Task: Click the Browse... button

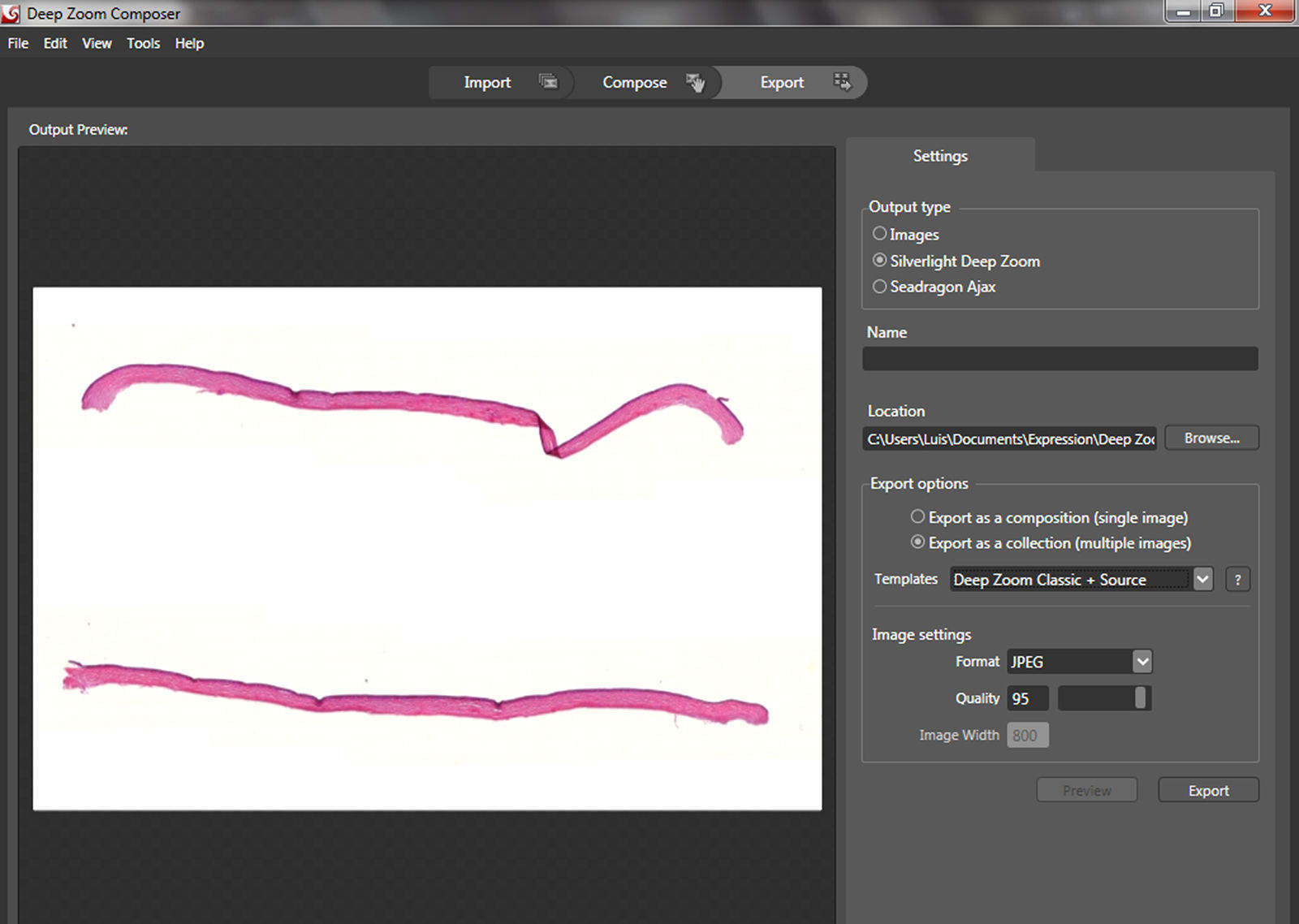Action: (x=1211, y=438)
